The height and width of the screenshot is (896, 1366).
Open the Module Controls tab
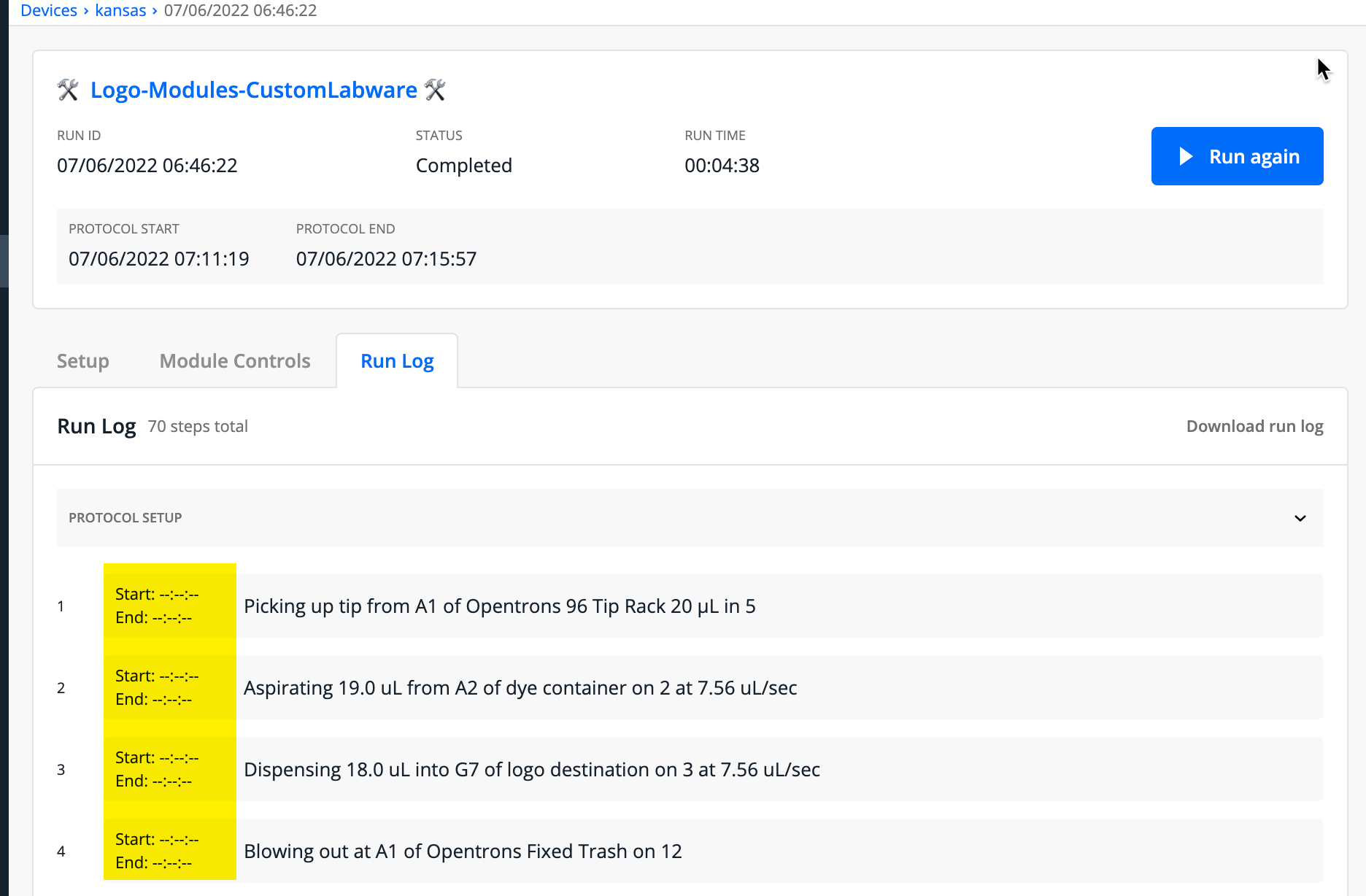point(234,360)
